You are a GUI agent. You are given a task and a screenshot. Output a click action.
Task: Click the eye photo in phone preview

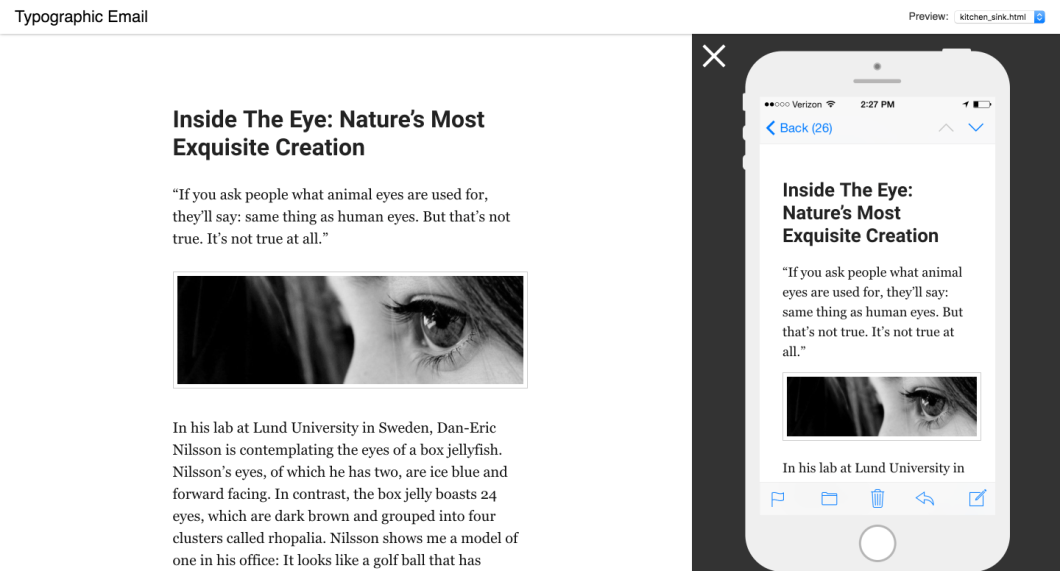pyautogui.click(x=882, y=406)
